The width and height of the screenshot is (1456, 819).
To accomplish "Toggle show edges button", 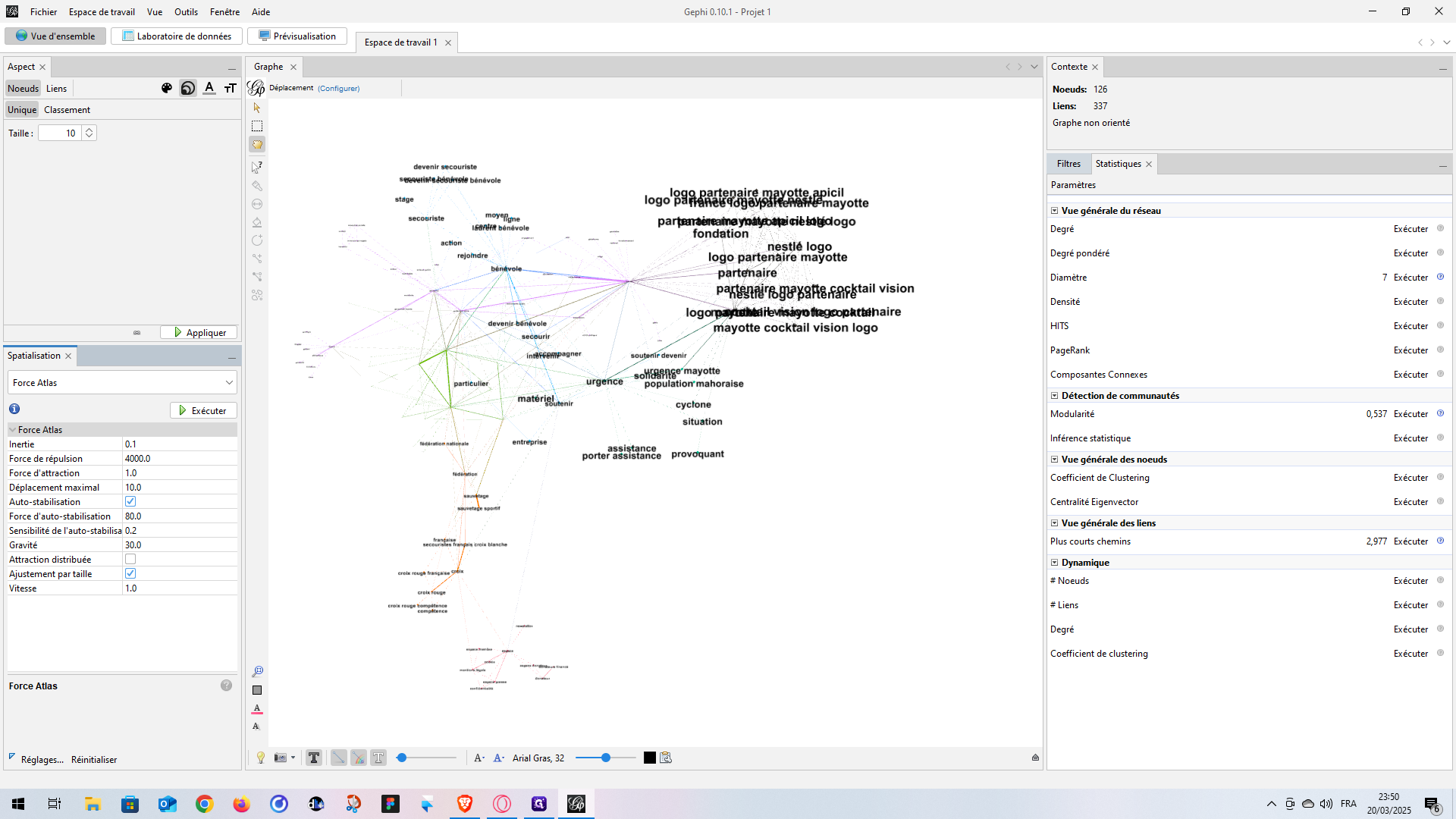I will point(339,758).
